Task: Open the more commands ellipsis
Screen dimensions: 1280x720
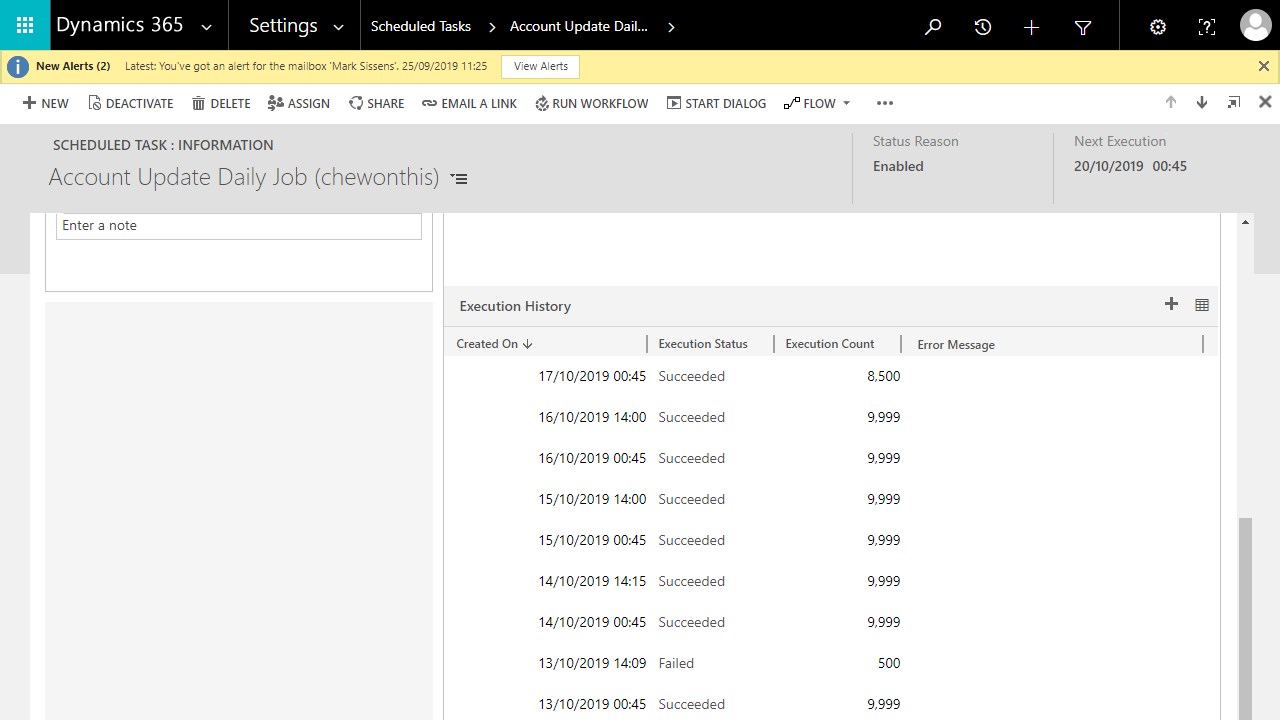Action: pyautogui.click(x=884, y=103)
